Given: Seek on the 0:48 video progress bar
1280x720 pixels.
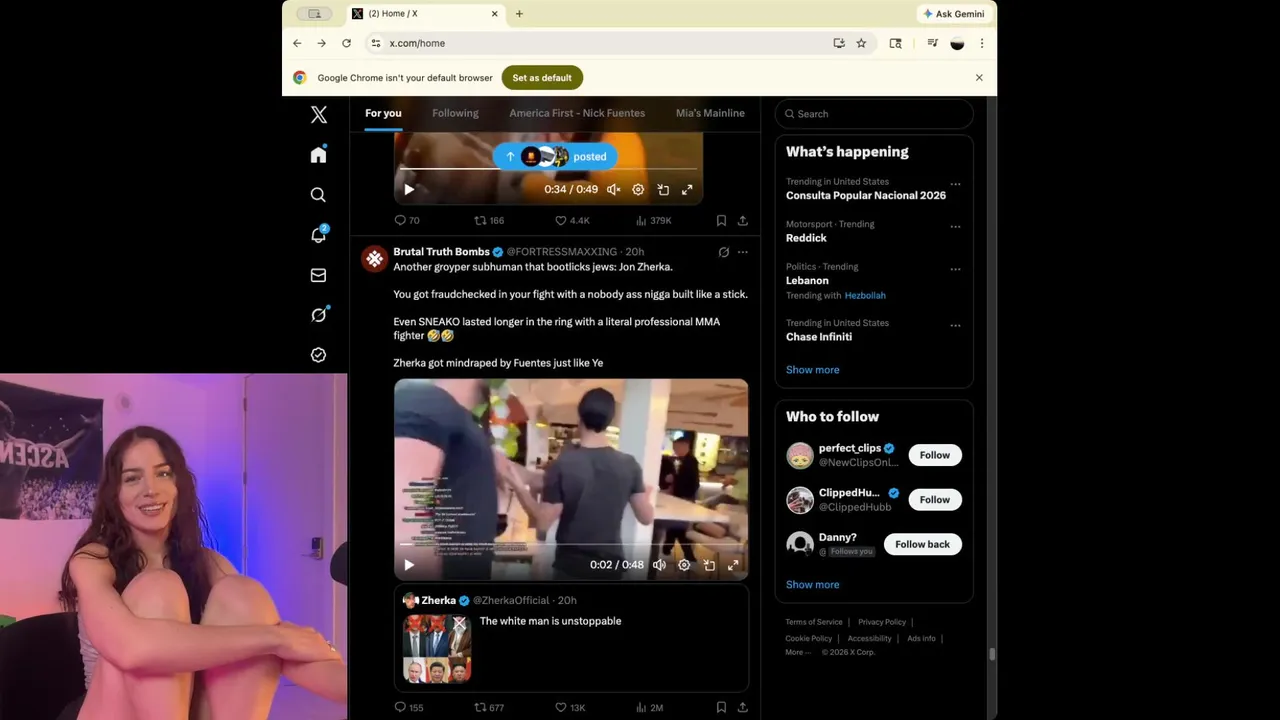Looking at the screenshot, I should (x=570, y=545).
